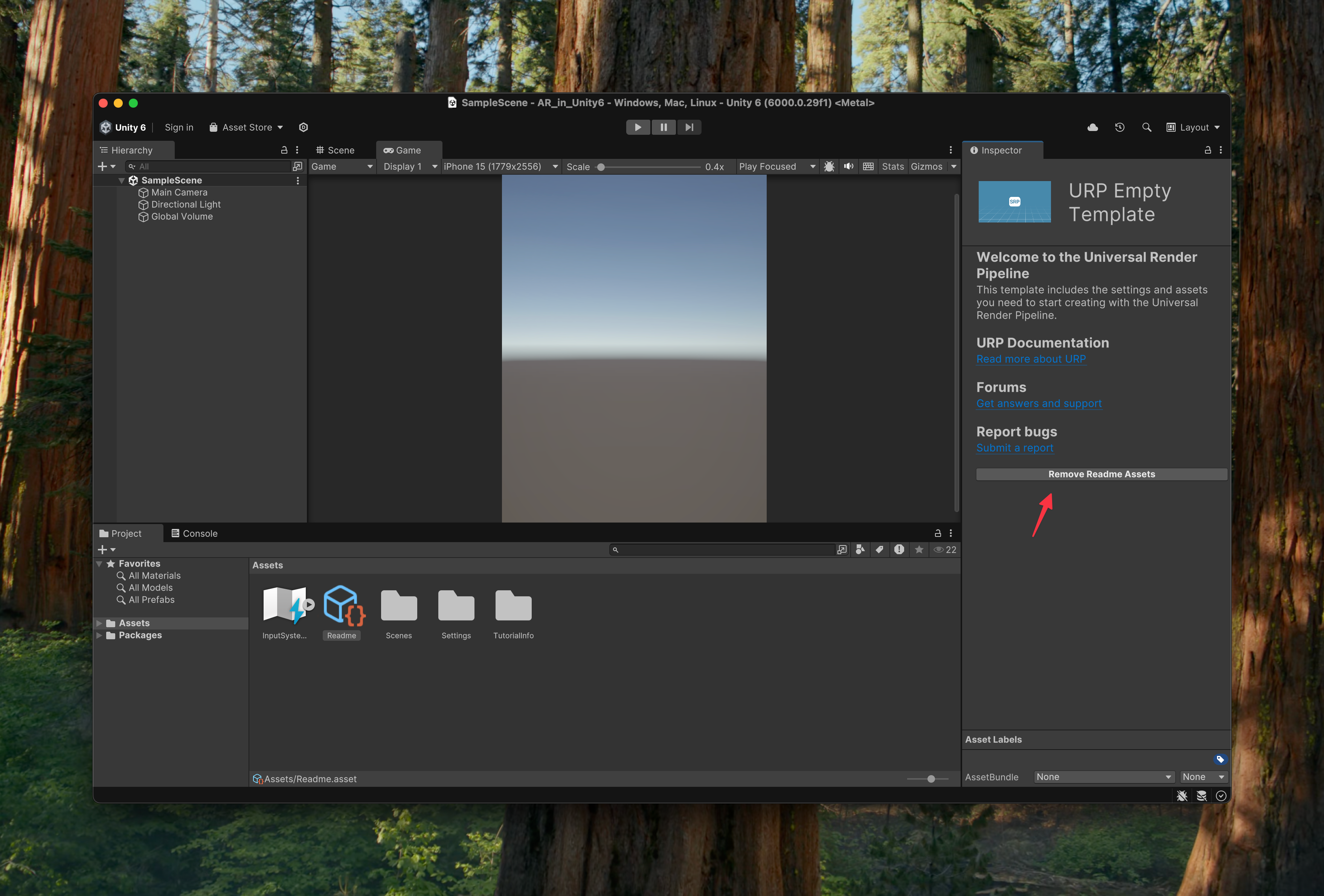The width and height of the screenshot is (1324, 896).
Task: Switch to the Scene tab
Action: [336, 150]
